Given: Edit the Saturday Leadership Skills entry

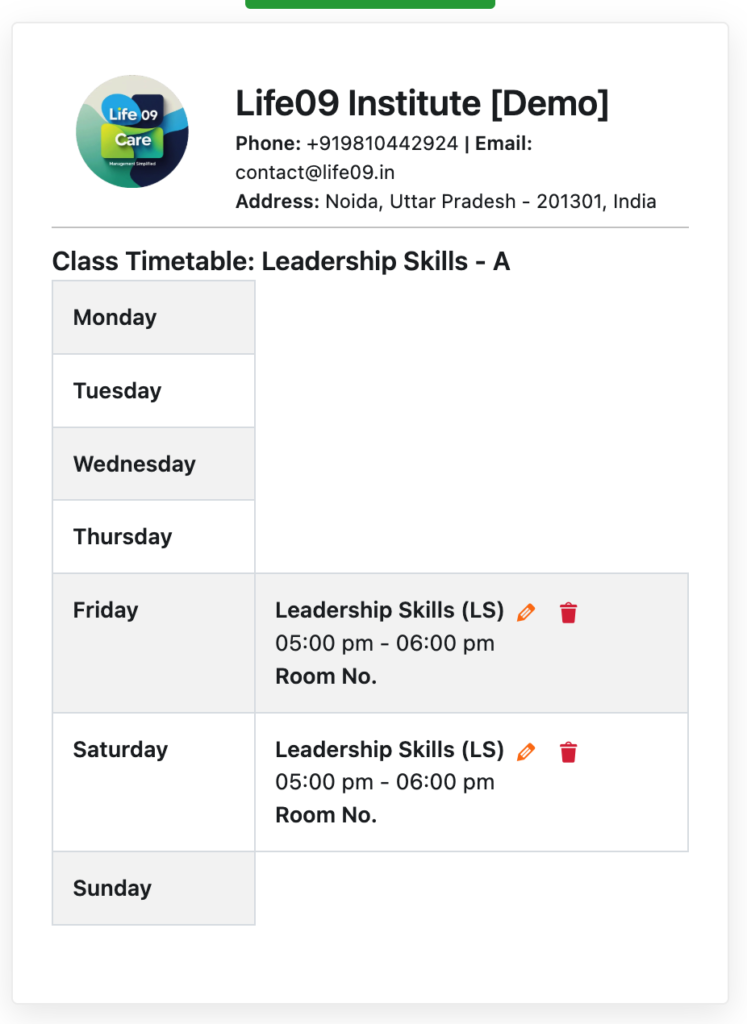Looking at the screenshot, I should click(x=526, y=751).
